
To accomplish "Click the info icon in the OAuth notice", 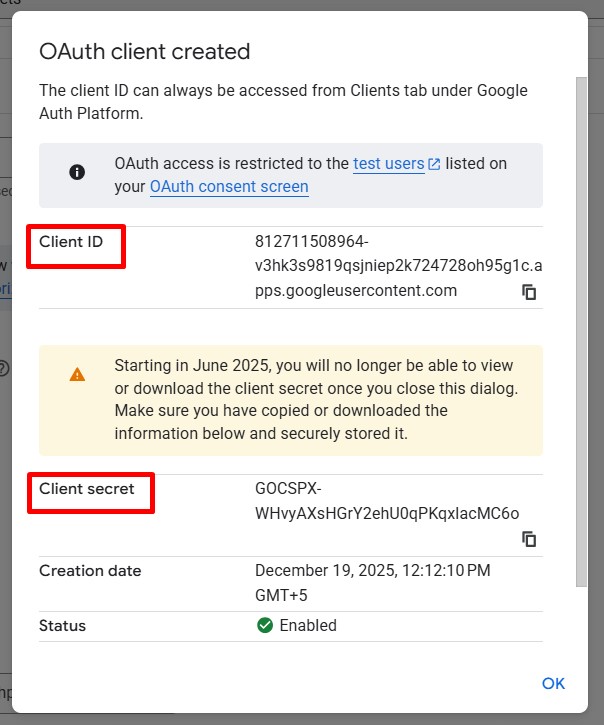I will tap(77, 173).
